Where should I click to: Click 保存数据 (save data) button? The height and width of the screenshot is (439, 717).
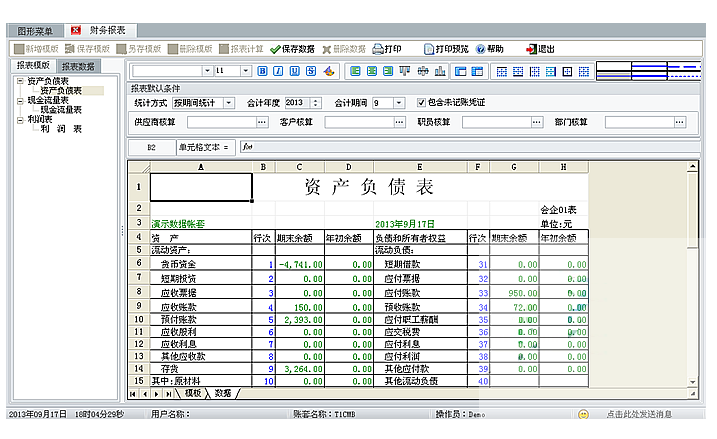293,49
